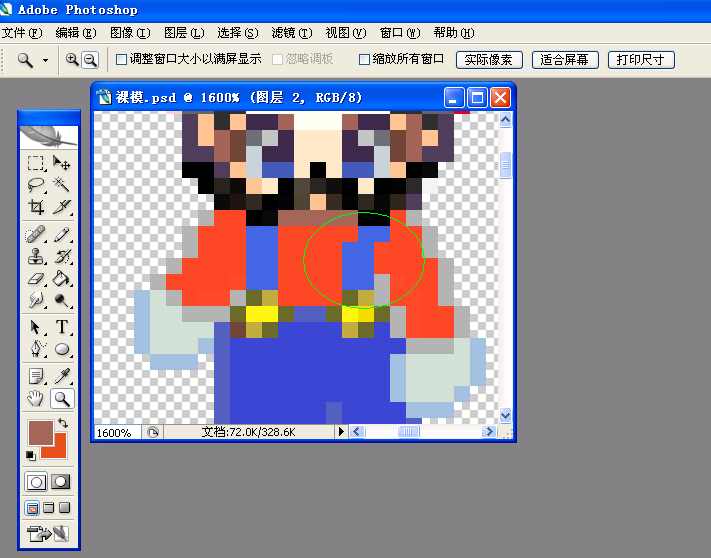
Task: Open the 文件 menu
Action: point(22,33)
